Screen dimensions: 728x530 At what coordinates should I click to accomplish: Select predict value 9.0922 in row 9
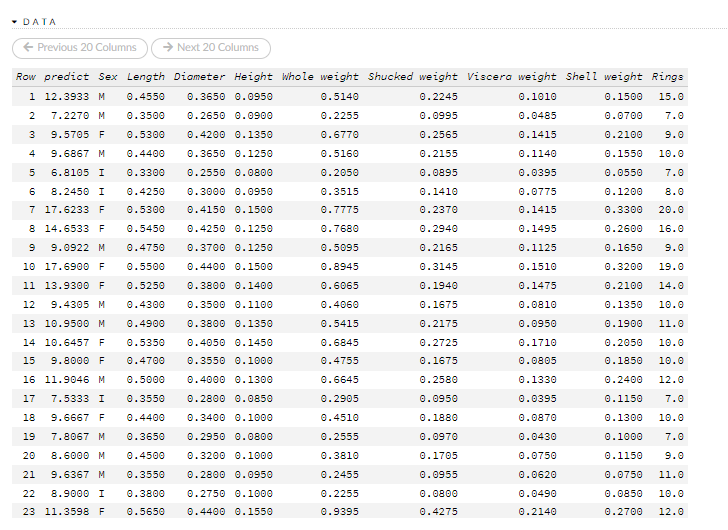(70, 248)
